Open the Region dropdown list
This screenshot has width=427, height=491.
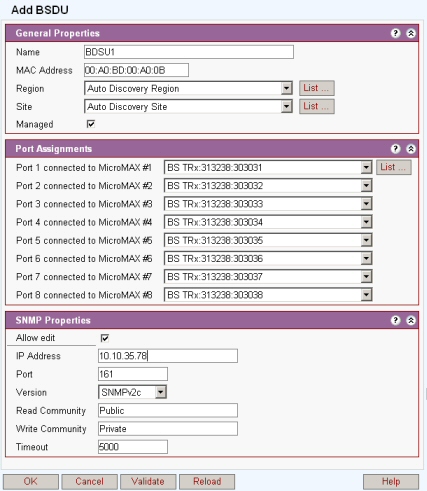click(x=286, y=88)
